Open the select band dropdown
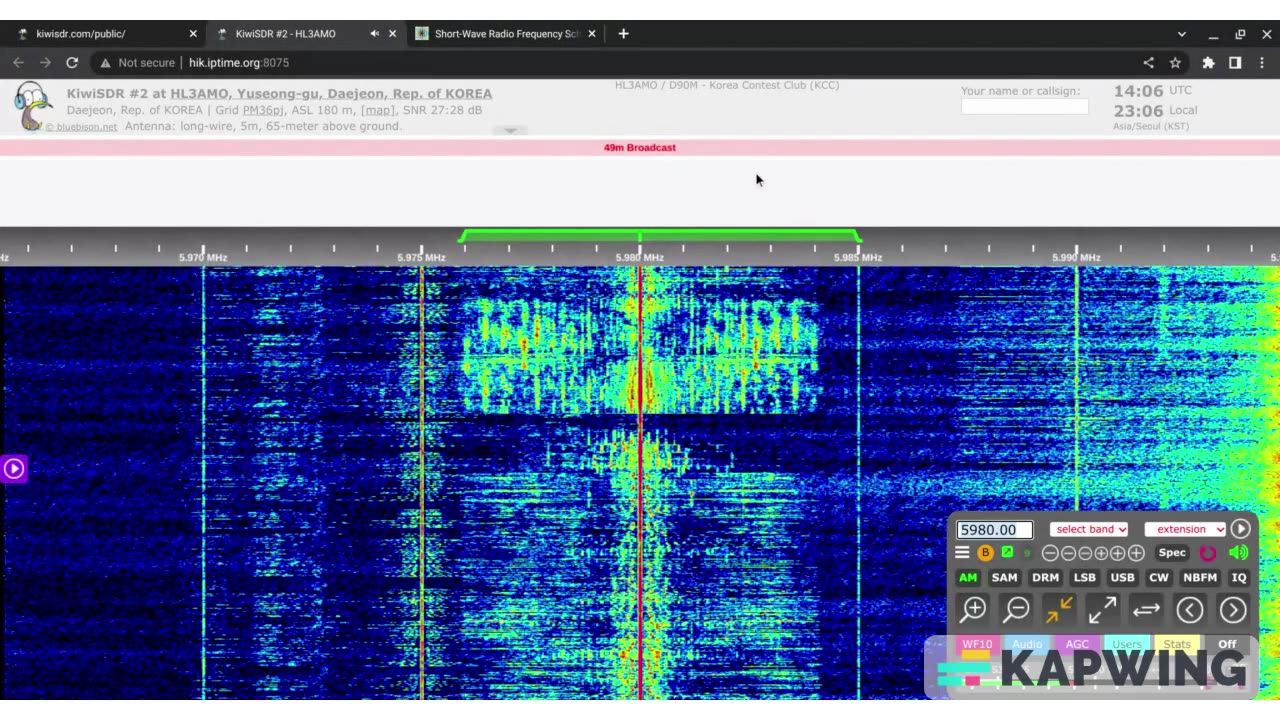Viewport: 1280px width, 720px height. (x=1089, y=529)
